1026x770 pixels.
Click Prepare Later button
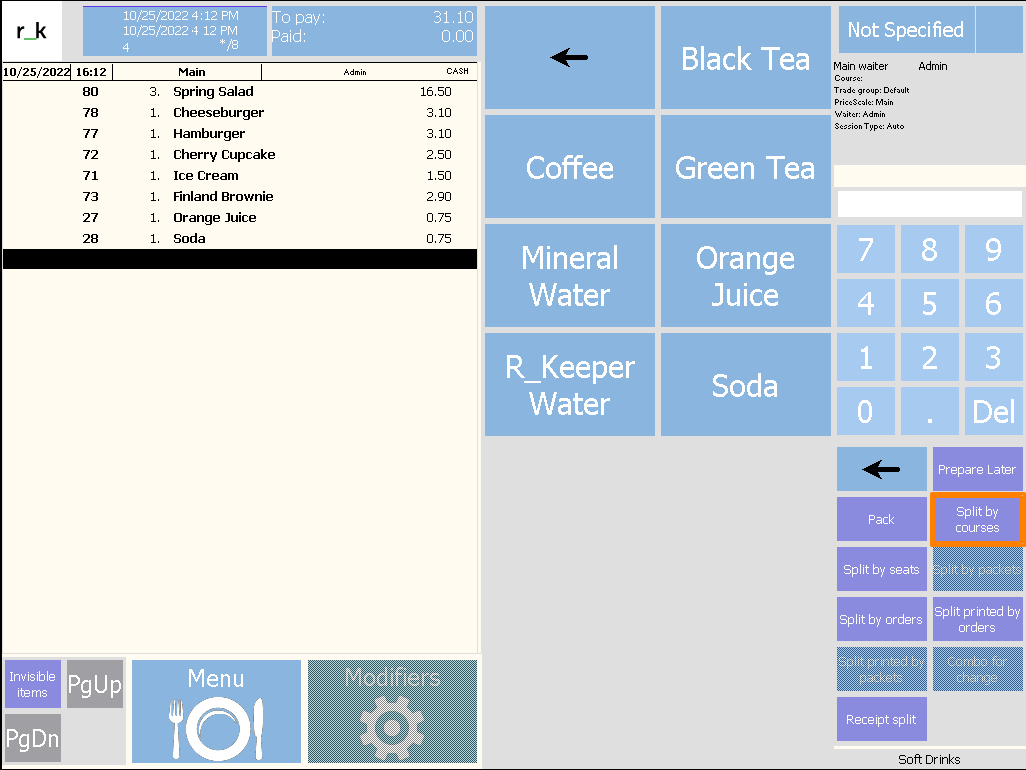click(x=977, y=469)
